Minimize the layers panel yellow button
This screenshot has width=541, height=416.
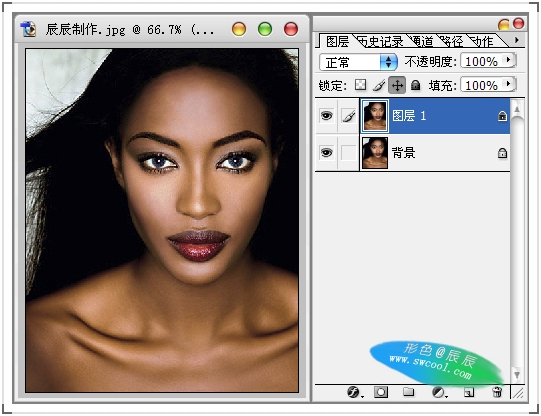(504, 24)
